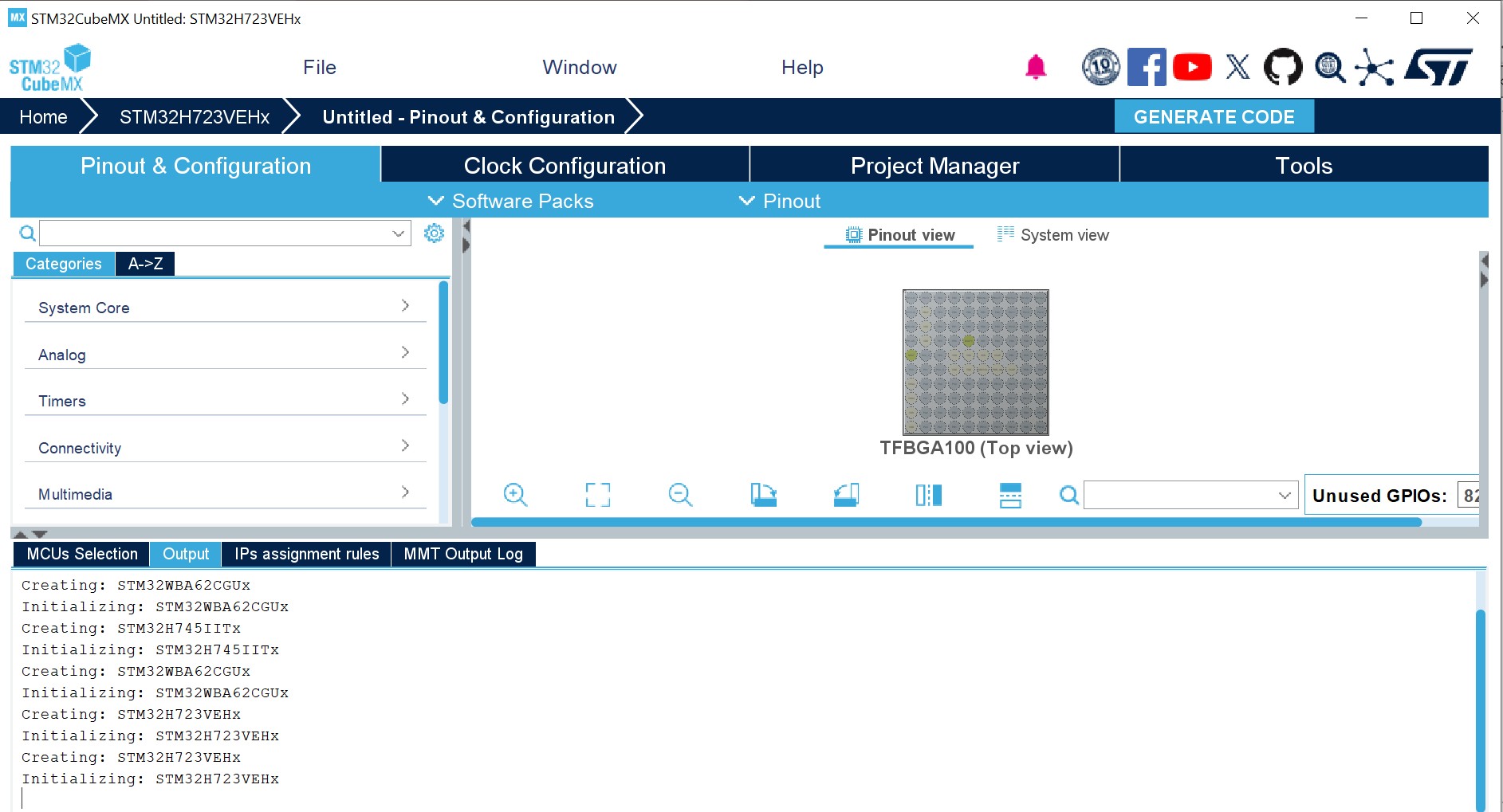This screenshot has height=812, width=1503.
Task: Expand the Connectivity category
Action: (226, 447)
